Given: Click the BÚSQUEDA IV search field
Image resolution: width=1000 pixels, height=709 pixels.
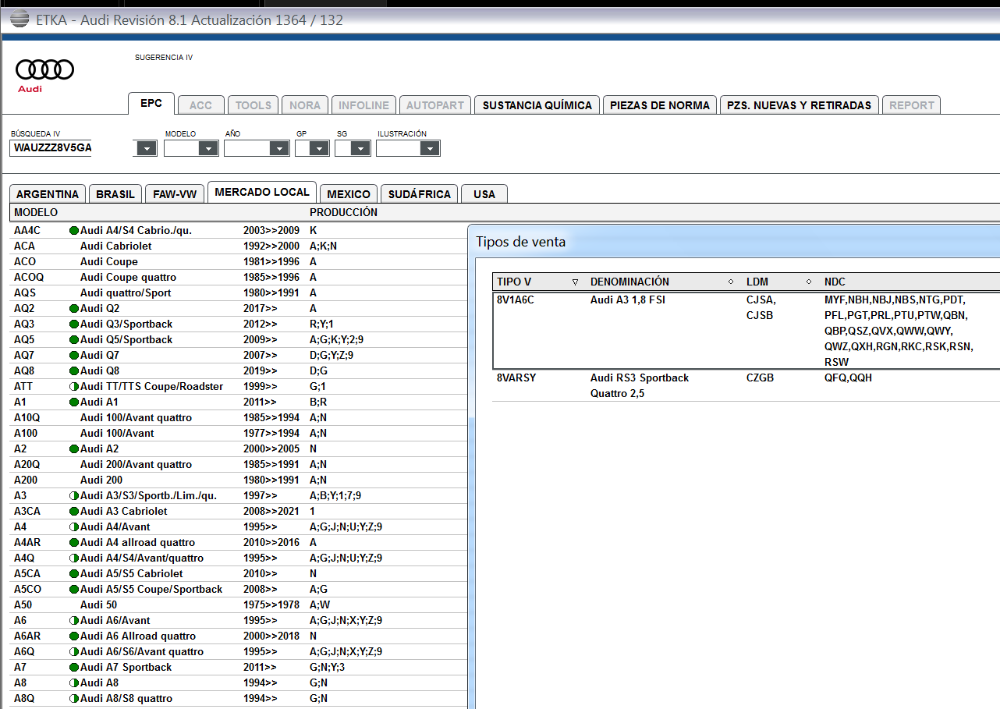Looking at the screenshot, I should [51, 148].
